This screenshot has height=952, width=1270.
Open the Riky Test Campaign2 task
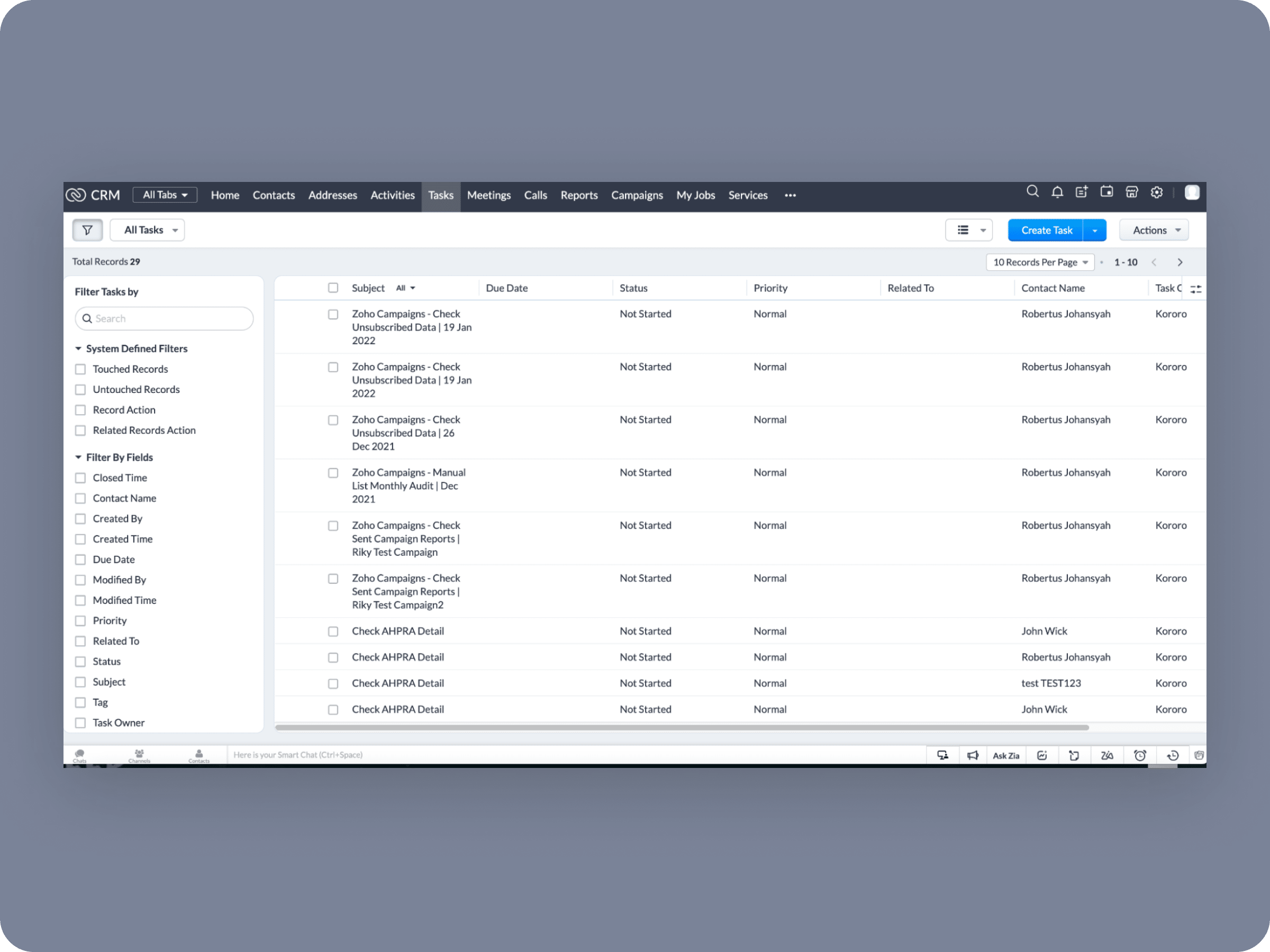click(x=406, y=592)
